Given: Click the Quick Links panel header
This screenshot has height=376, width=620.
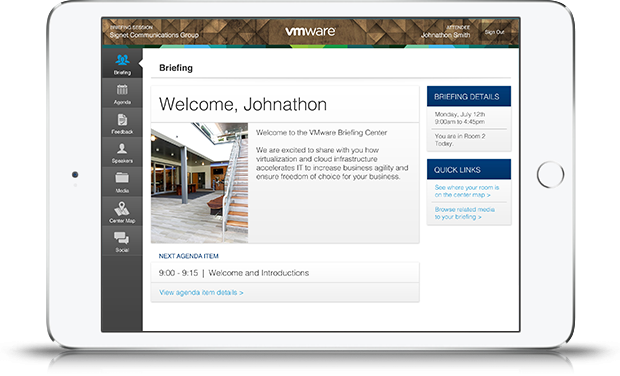Looking at the screenshot, I should click(469, 169).
